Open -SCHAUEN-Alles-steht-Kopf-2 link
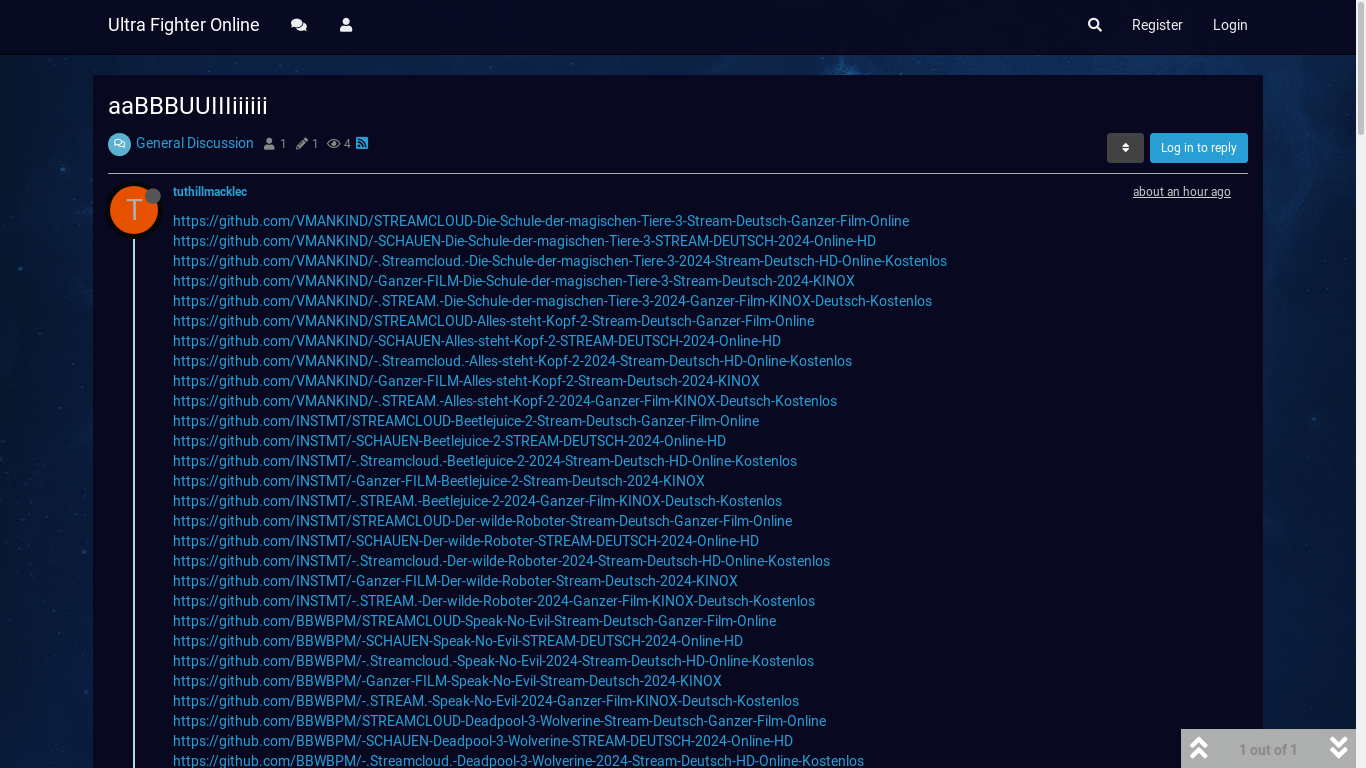 (x=477, y=341)
